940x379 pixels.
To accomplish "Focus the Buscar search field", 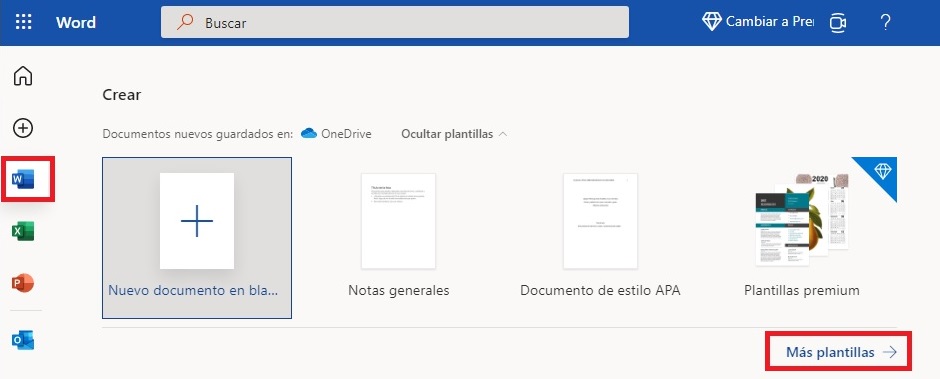I will [x=394, y=22].
